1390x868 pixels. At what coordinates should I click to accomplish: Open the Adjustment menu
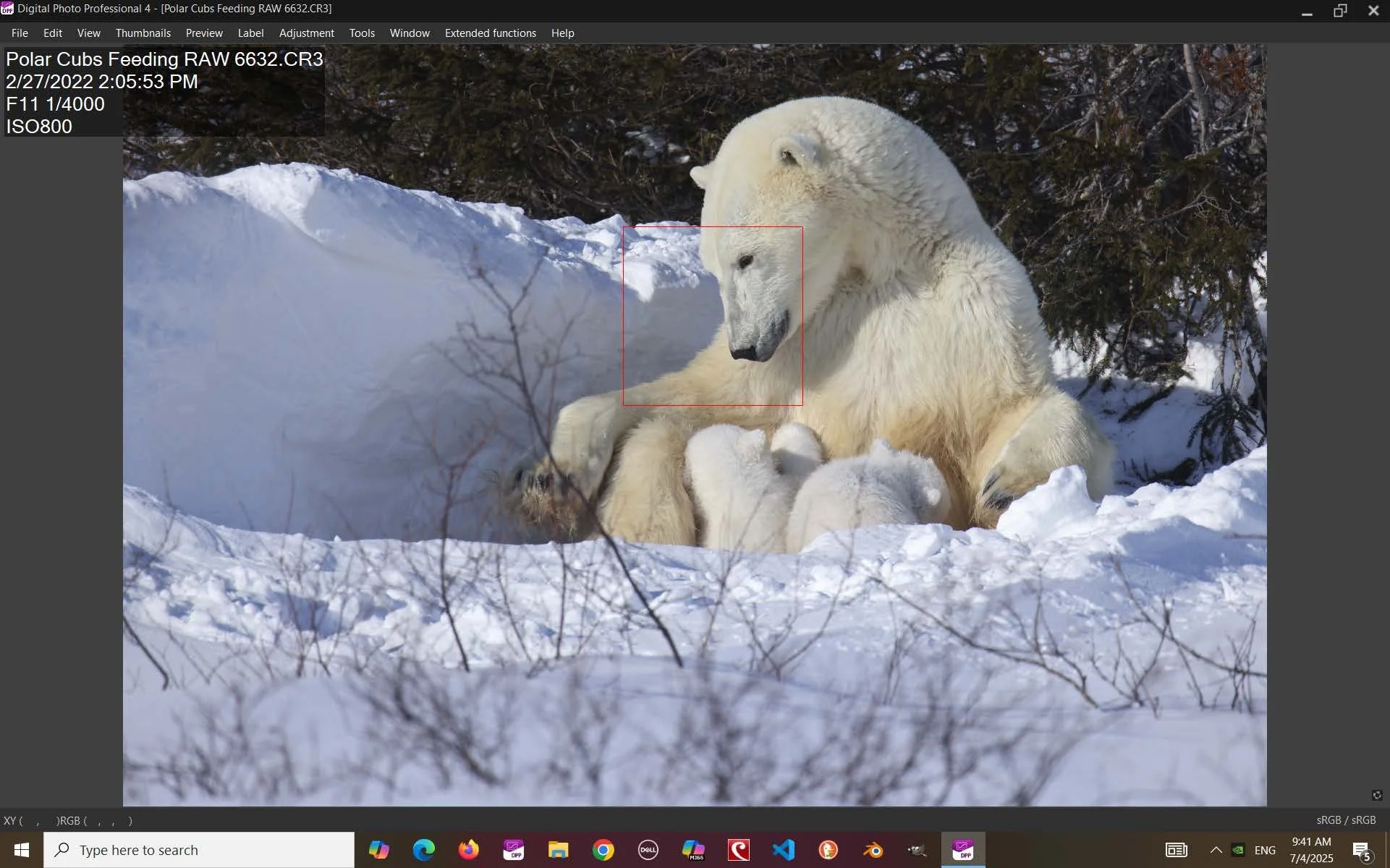click(306, 33)
